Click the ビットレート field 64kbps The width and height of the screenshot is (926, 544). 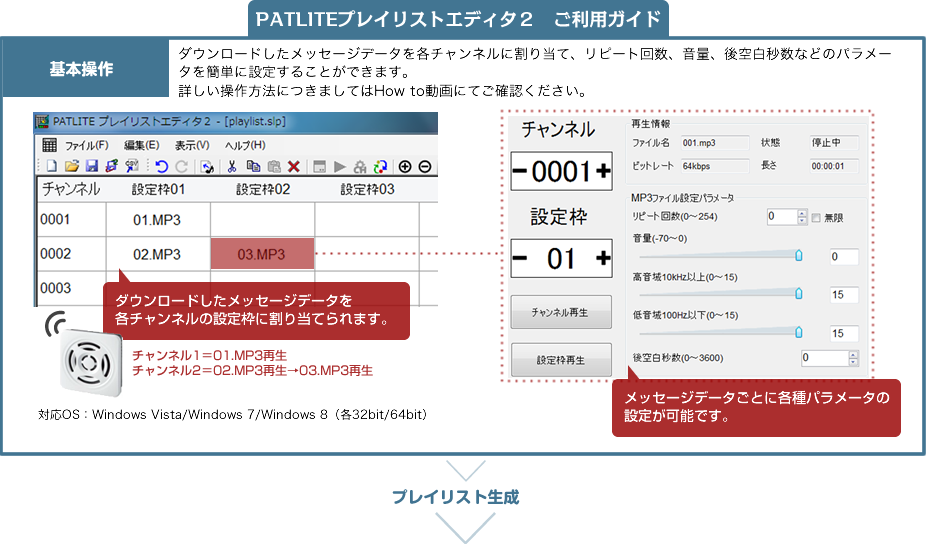[715, 167]
